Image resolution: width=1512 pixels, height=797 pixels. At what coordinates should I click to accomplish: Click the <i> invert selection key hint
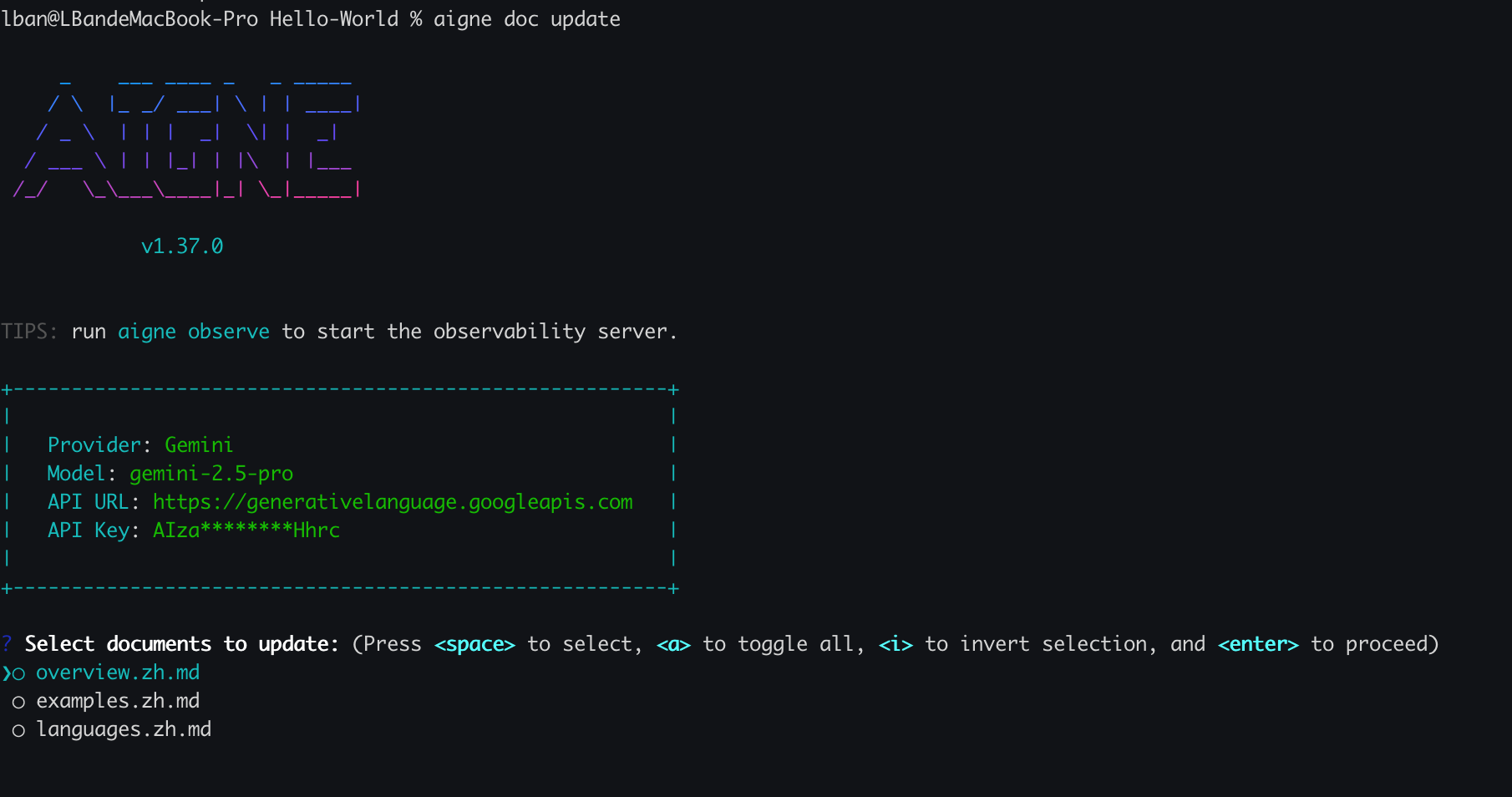click(x=896, y=644)
